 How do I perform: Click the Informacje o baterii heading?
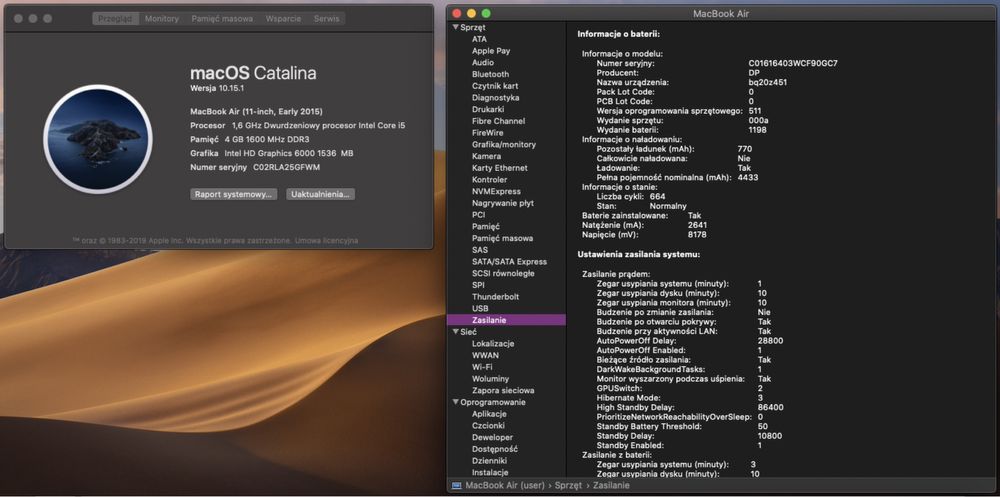tap(619, 34)
